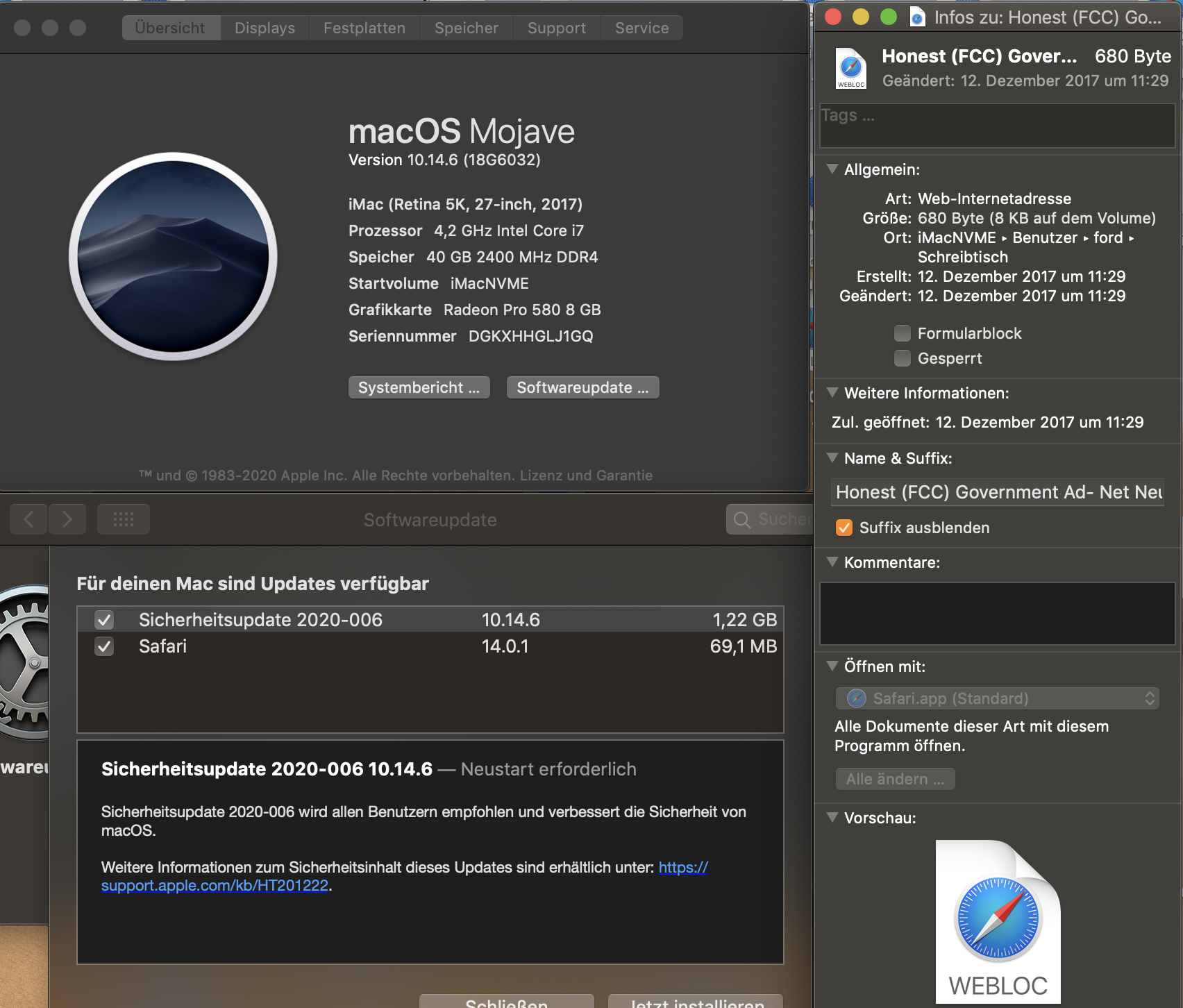The height and width of the screenshot is (1008, 1183).
Task: Go back in Softwareupdate preferences
Action: pos(28,519)
